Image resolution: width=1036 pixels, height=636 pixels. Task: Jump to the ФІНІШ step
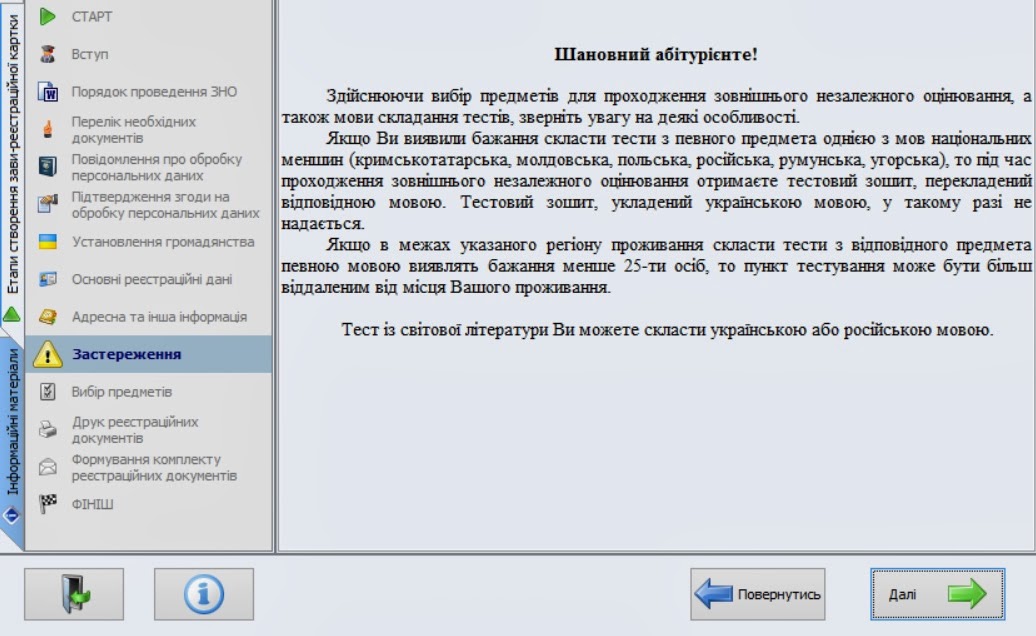[x=149, y=504]
